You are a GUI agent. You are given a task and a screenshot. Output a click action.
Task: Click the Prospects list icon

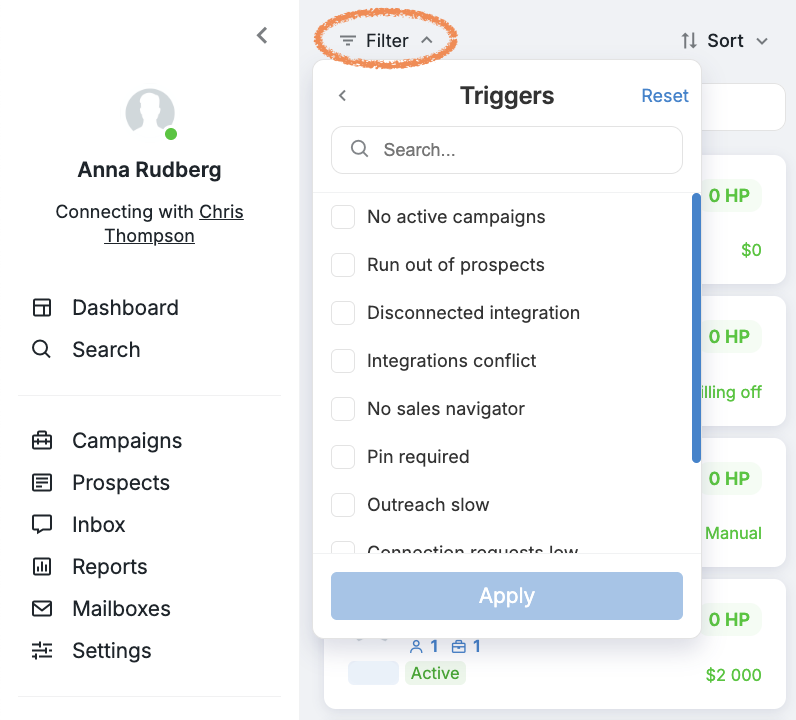(42, 482)
